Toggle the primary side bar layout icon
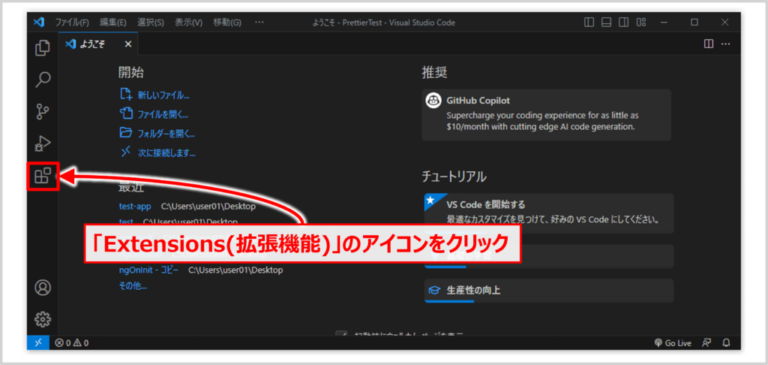Viewport: 768px width, 365px height. tap(589, 22)
